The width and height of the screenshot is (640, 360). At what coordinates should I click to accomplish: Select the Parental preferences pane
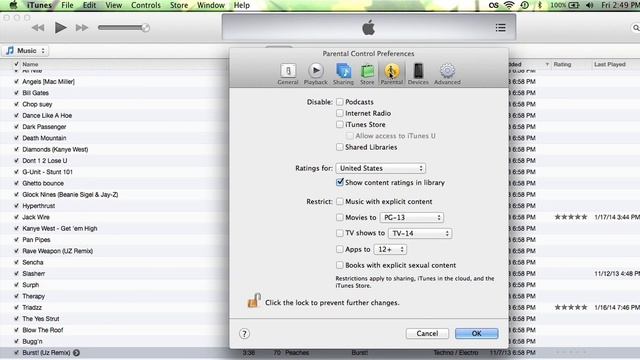click(x=391, y=74)
